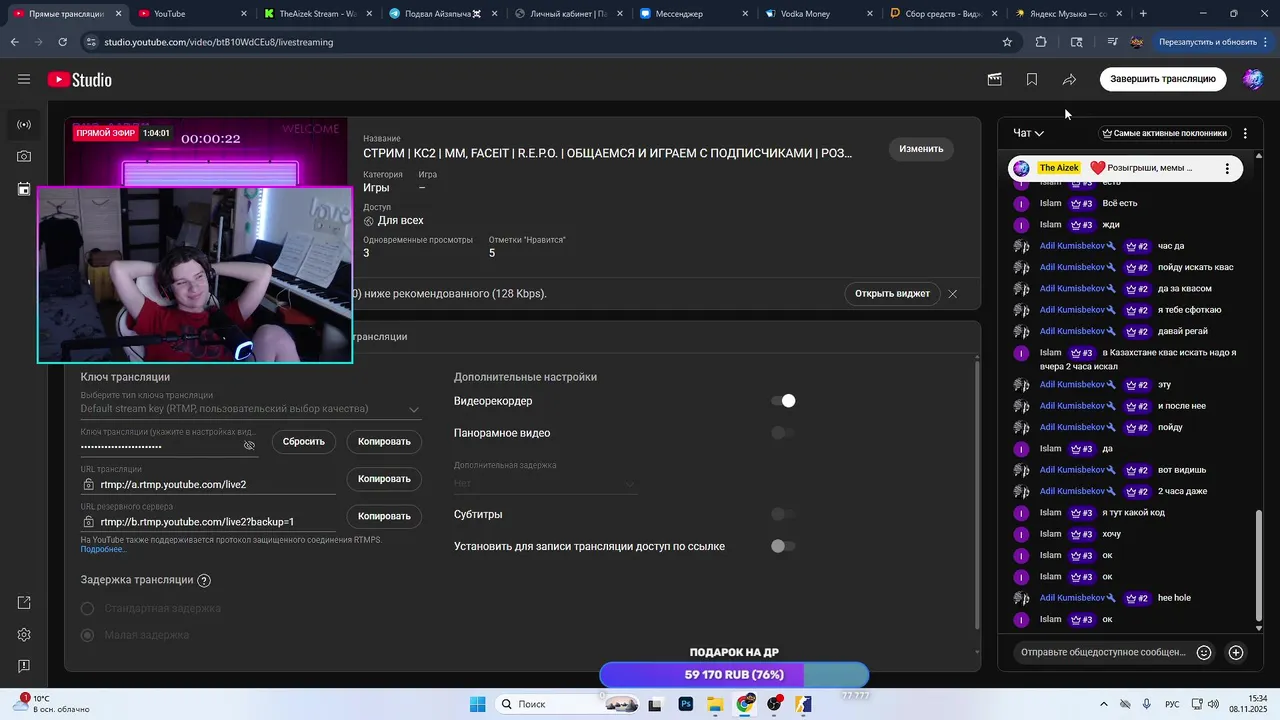Switch to the Яндекс Музыка tab
The height and width of the screenshot is (720, 1280).
tap(1067, 14)
